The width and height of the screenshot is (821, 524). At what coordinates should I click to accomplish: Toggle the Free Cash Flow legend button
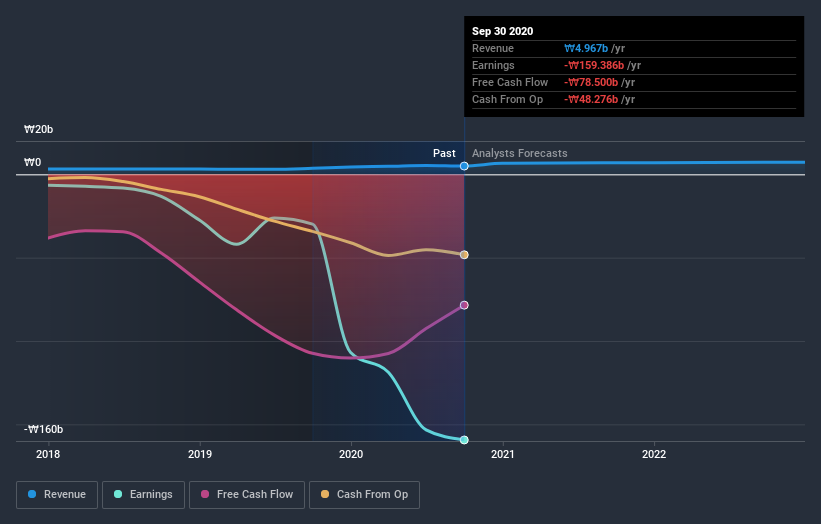[247, 495]
